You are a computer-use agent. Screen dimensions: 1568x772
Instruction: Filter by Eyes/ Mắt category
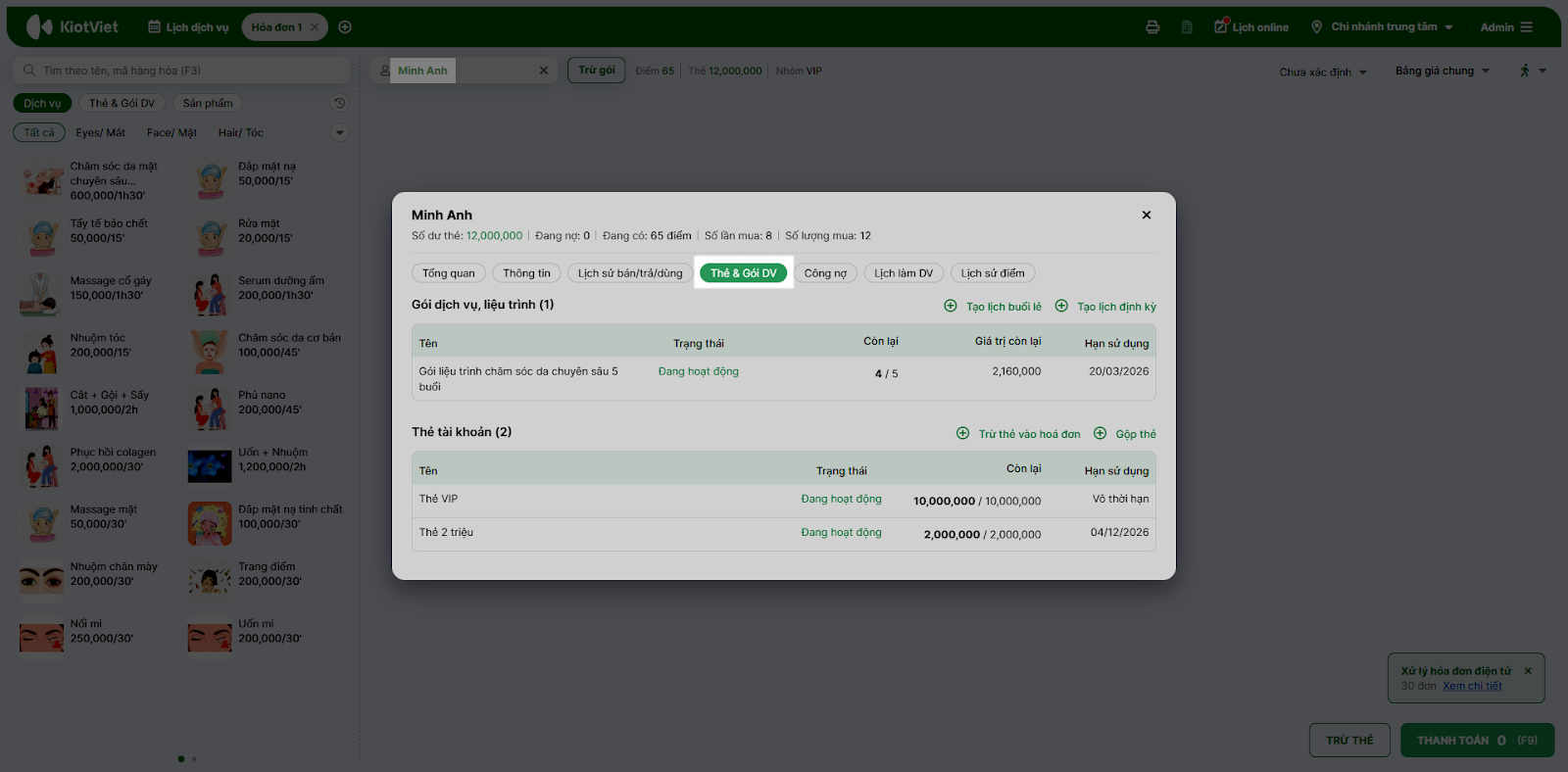coord(101,132)
